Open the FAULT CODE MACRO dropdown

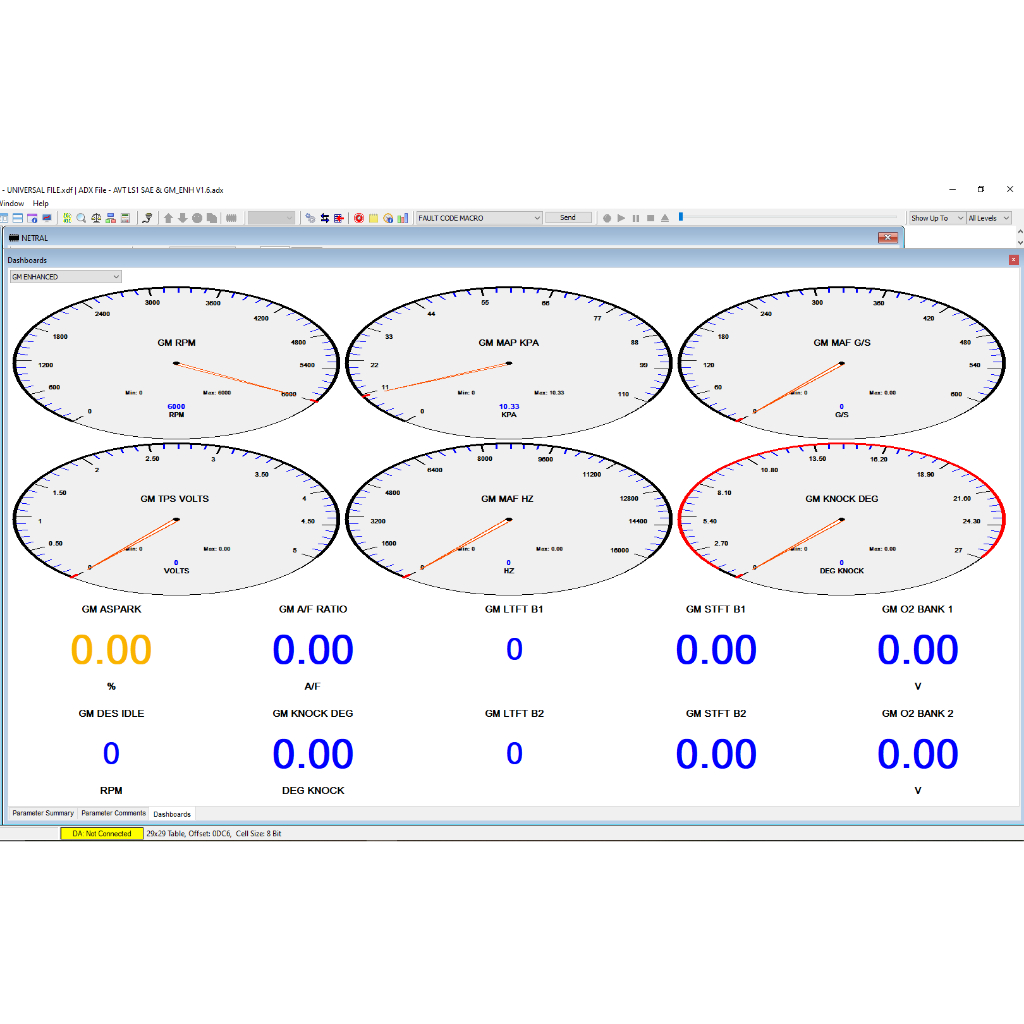479,218
